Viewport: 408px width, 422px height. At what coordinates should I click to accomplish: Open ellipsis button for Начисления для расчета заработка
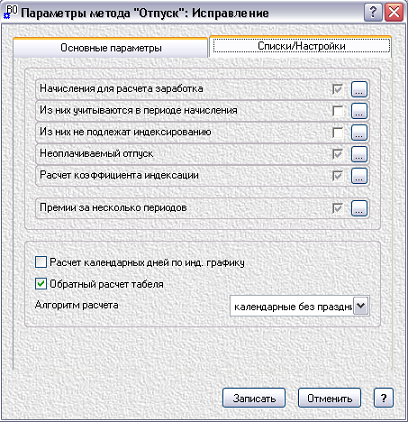pos(359,89)
